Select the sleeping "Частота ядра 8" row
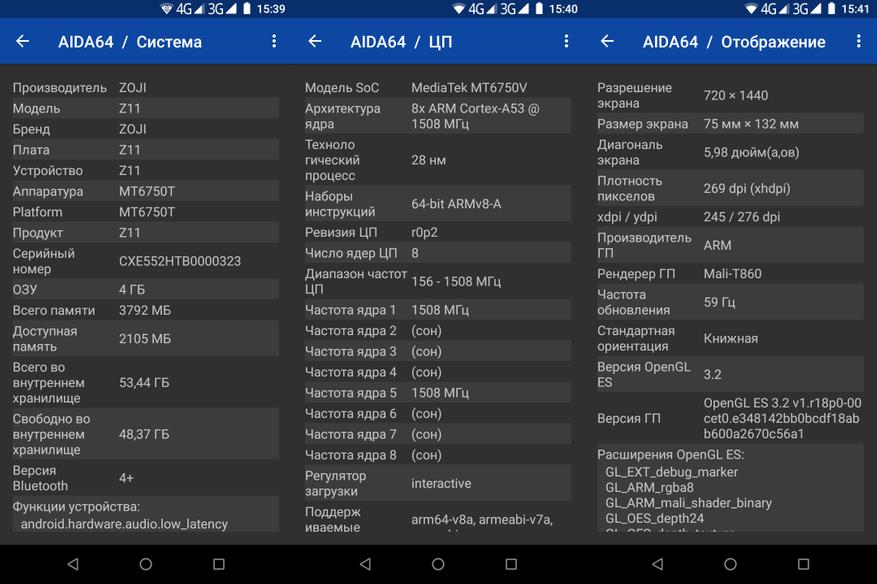877x584 pixels. (437, 455)
